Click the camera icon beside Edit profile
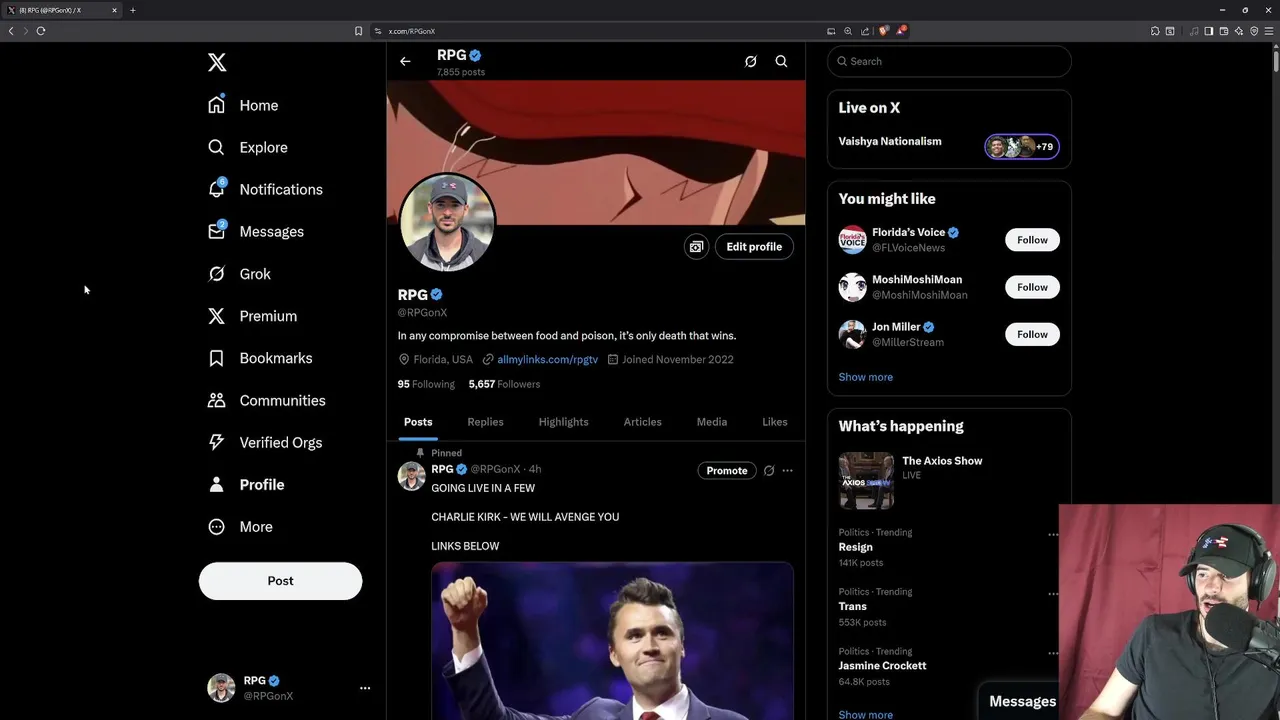This screenshot has width=1280, height=720. 696,247
